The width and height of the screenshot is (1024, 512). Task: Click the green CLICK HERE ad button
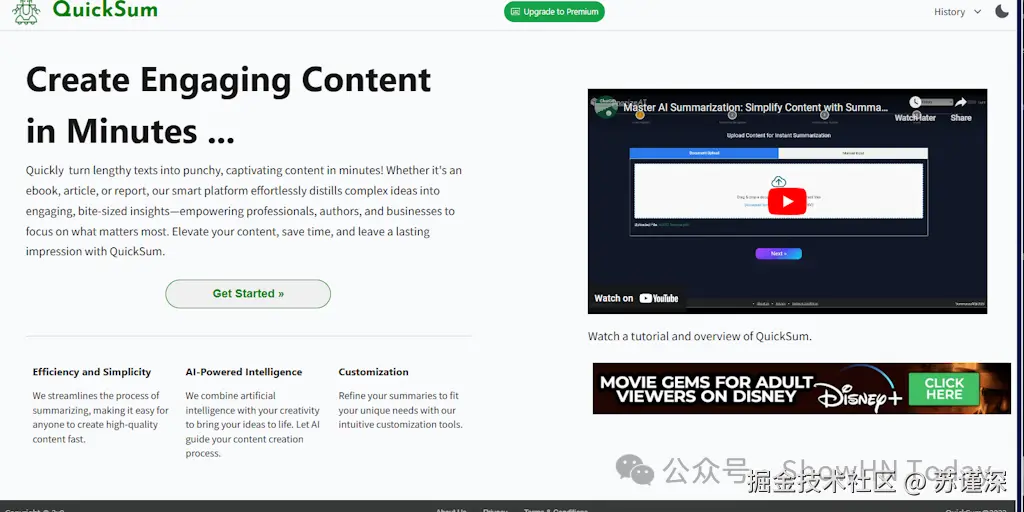coord(944,389)
